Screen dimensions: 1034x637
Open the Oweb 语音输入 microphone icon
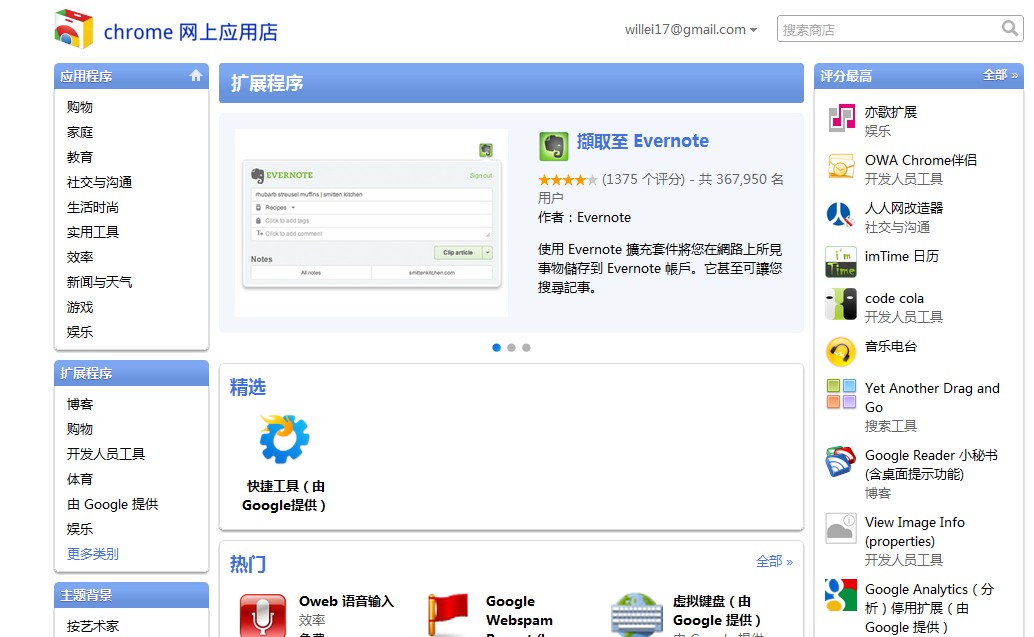pyautogui.click(x=262, y=614)
